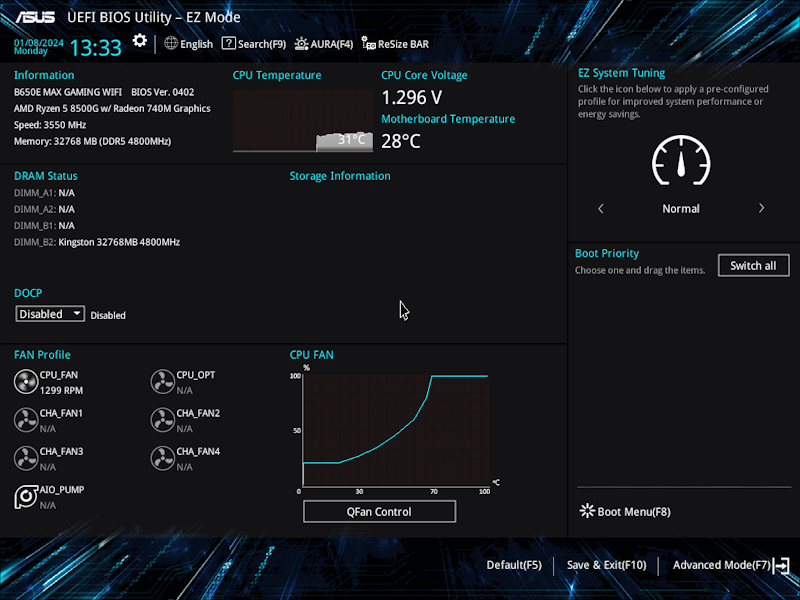Toggle the ReSize BAR option
800x600 pixels.
[x=396, y=44]
